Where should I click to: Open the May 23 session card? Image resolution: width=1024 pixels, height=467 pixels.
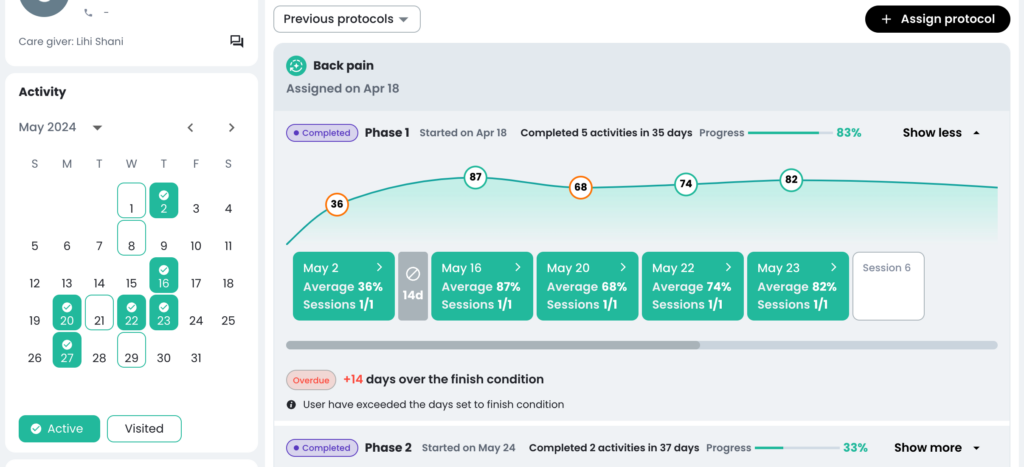tap(797, 286)
